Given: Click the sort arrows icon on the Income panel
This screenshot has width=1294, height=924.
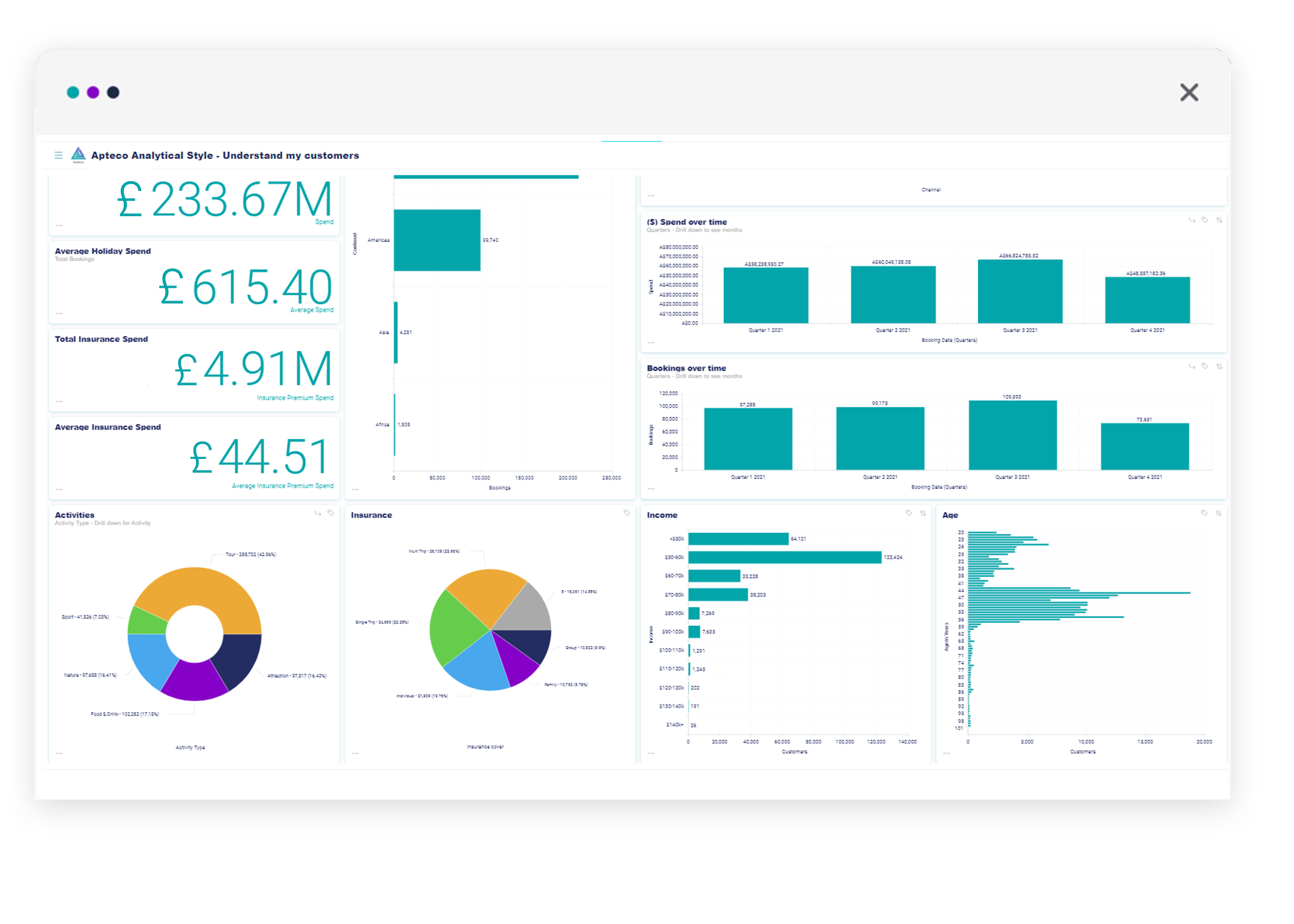Looking at the screenshot, I should (x=923, y=513).
